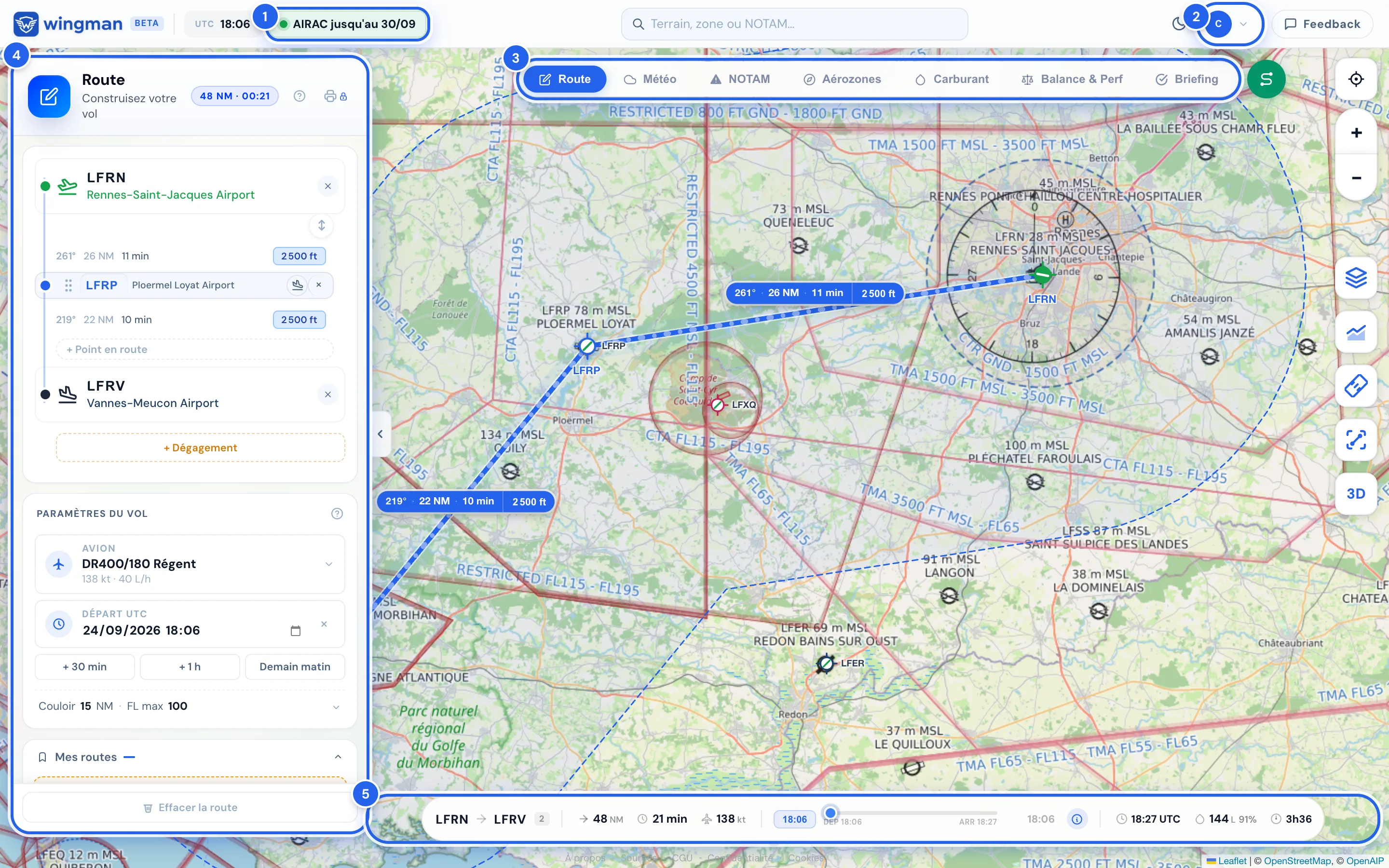
Task: Clear the Départ UTC time
Action: [324, 624]
